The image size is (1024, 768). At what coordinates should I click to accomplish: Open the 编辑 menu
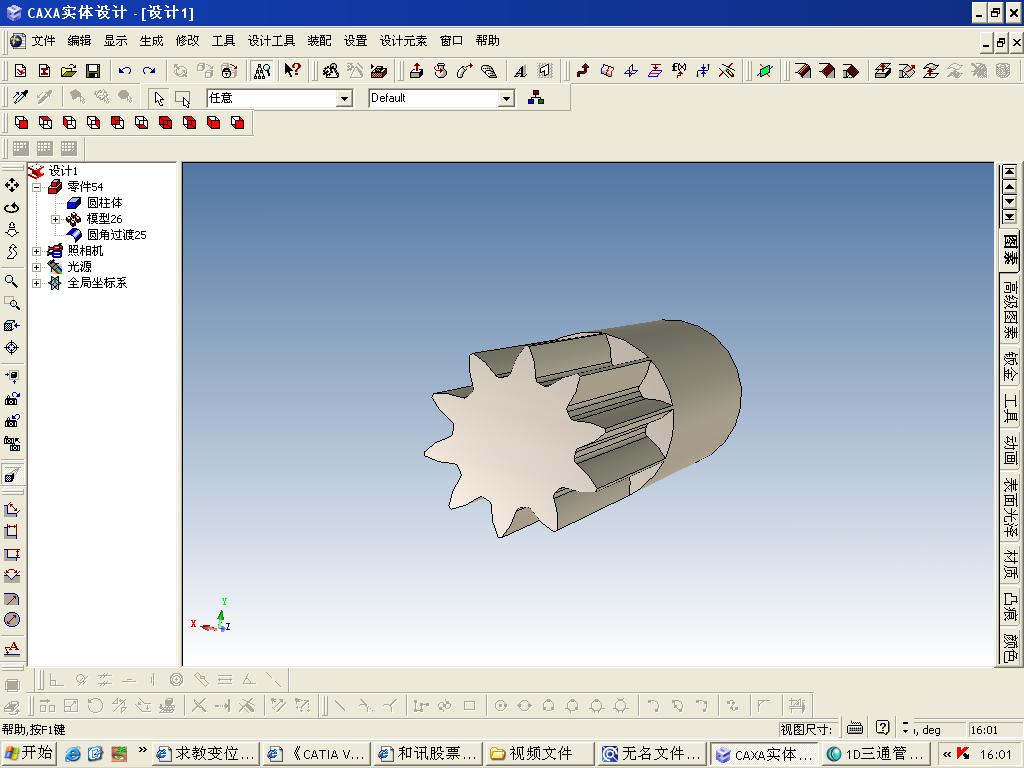[80, 40]
